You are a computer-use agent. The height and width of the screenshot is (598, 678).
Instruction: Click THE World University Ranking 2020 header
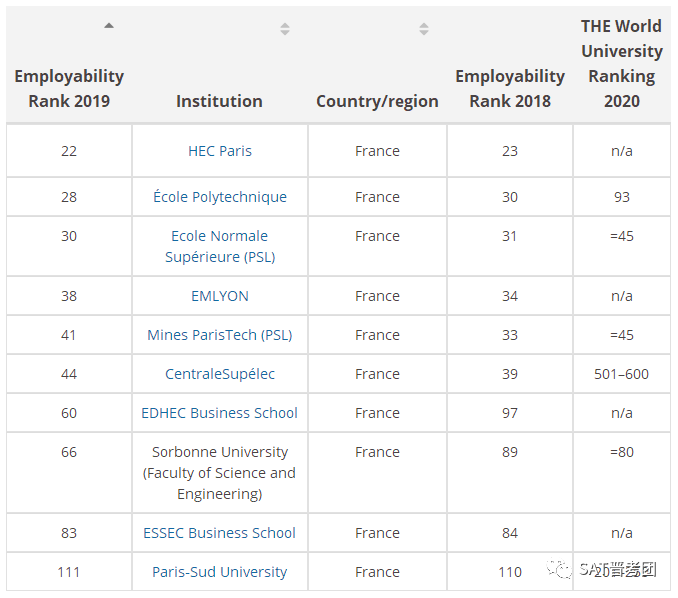click(x=622, y=64)
